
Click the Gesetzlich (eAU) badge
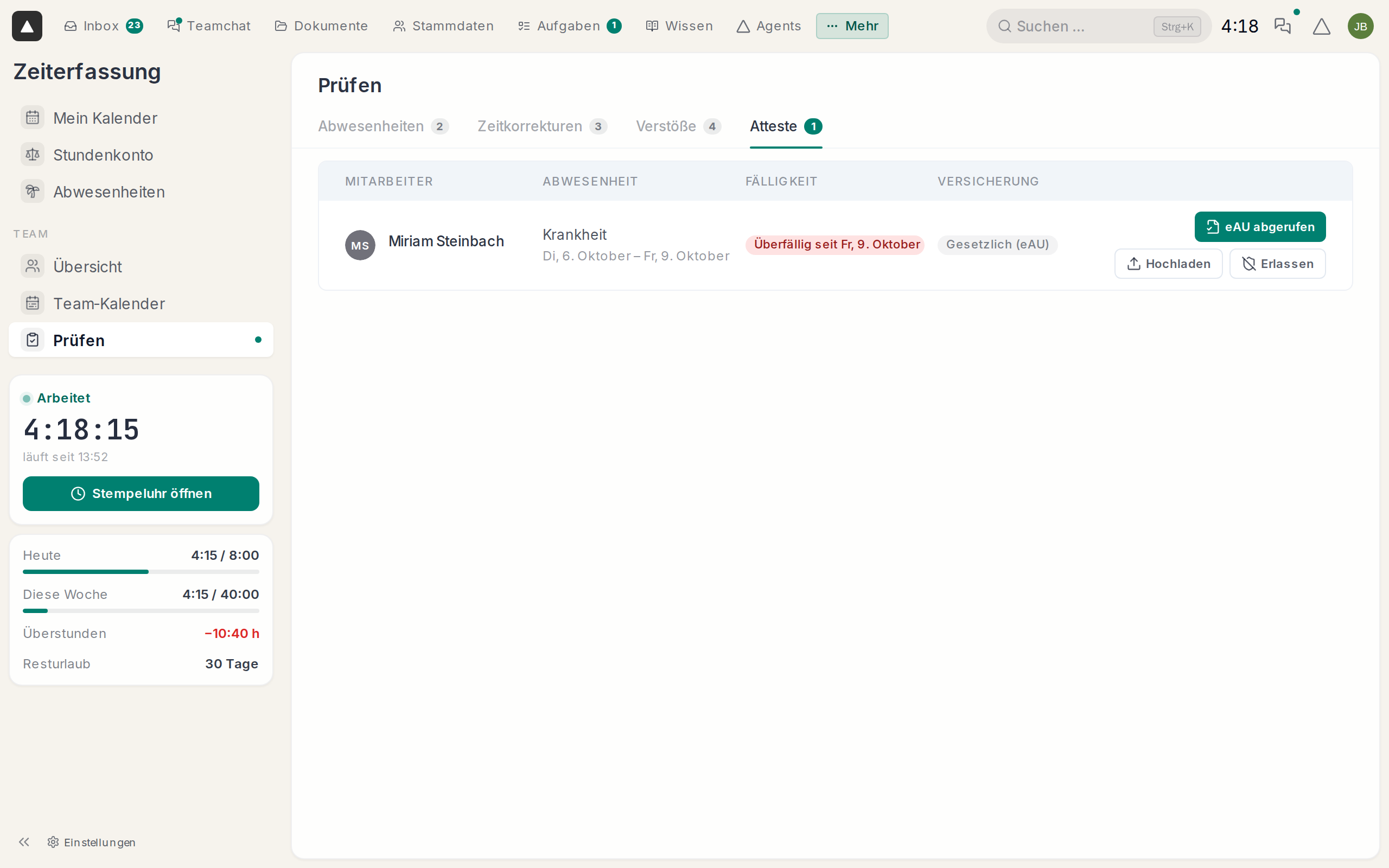tap(997, 245)
